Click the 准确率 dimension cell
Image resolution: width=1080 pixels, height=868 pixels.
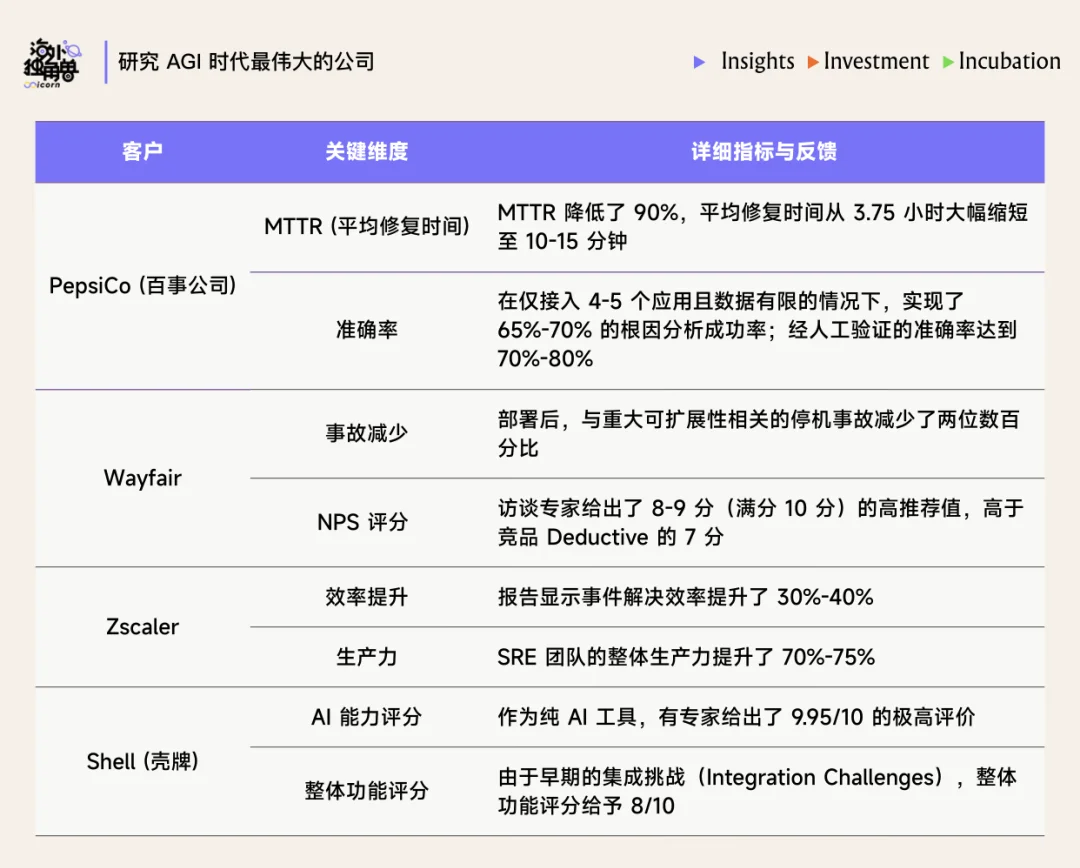[x=366, y=328]
